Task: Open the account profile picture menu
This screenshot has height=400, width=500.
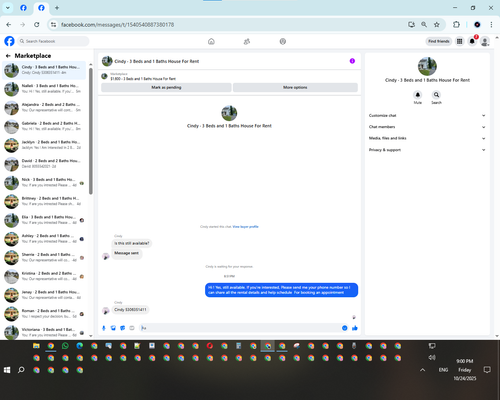Action: click(485, 41)
